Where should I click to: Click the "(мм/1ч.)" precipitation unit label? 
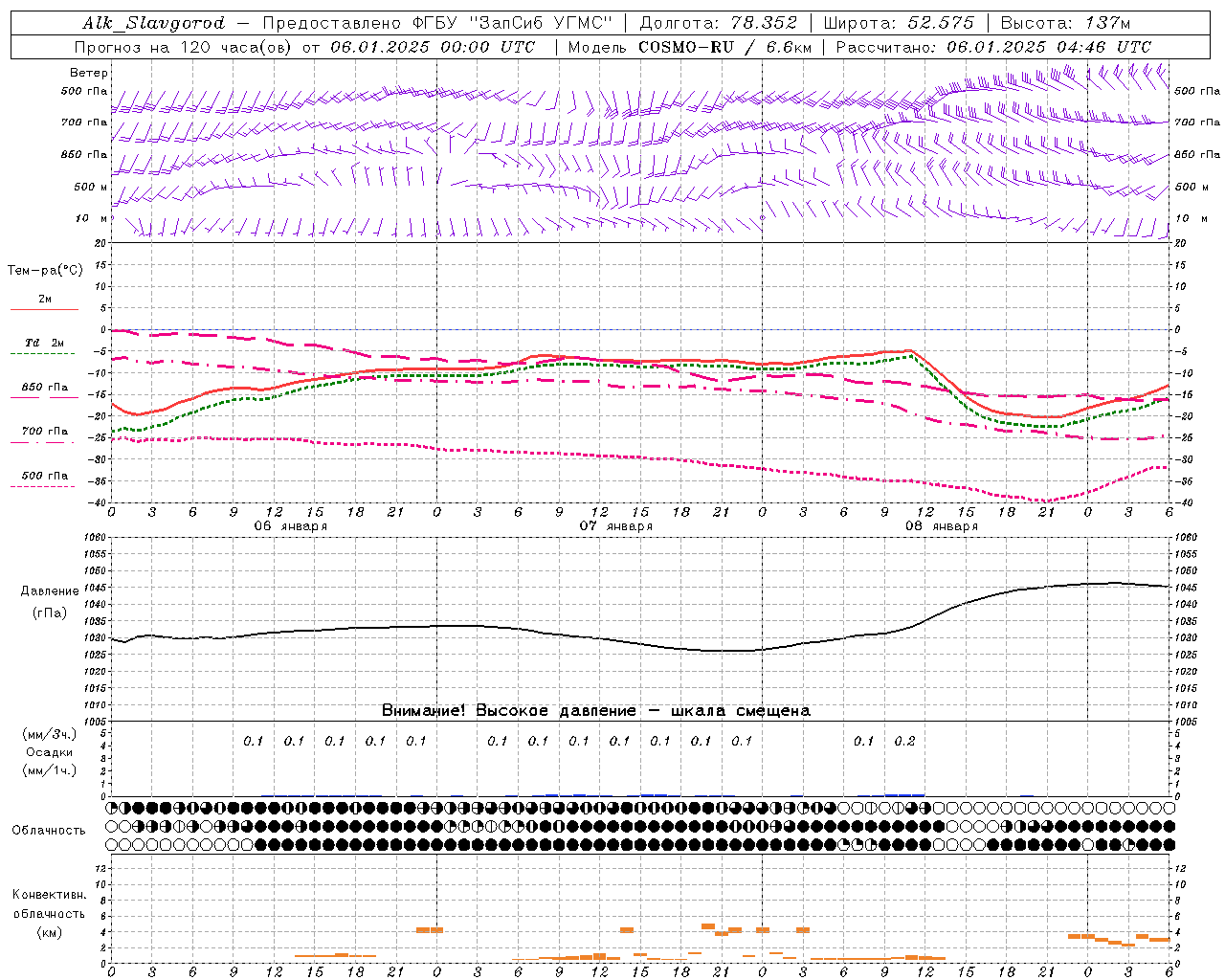pos(50,770)
